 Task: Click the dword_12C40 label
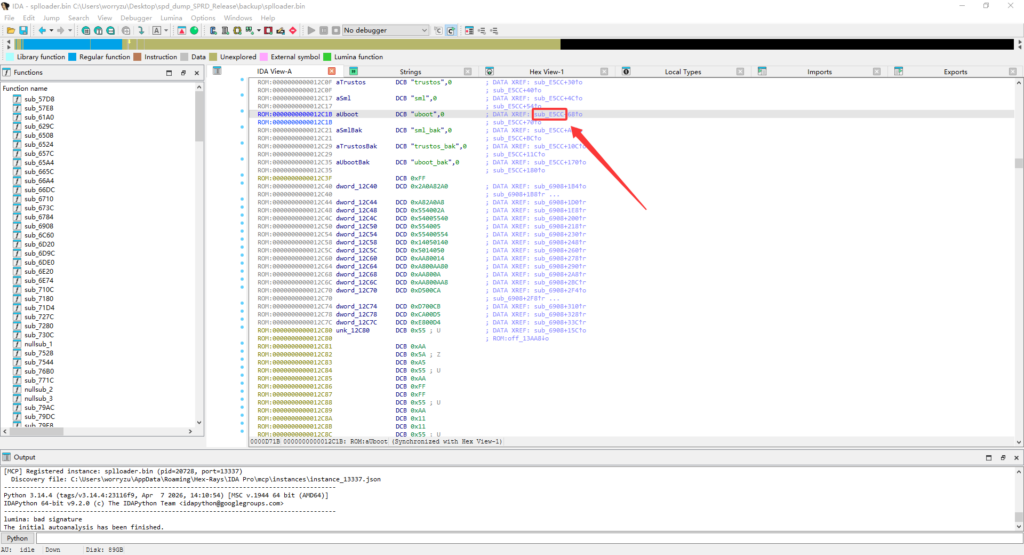(356, 186)
